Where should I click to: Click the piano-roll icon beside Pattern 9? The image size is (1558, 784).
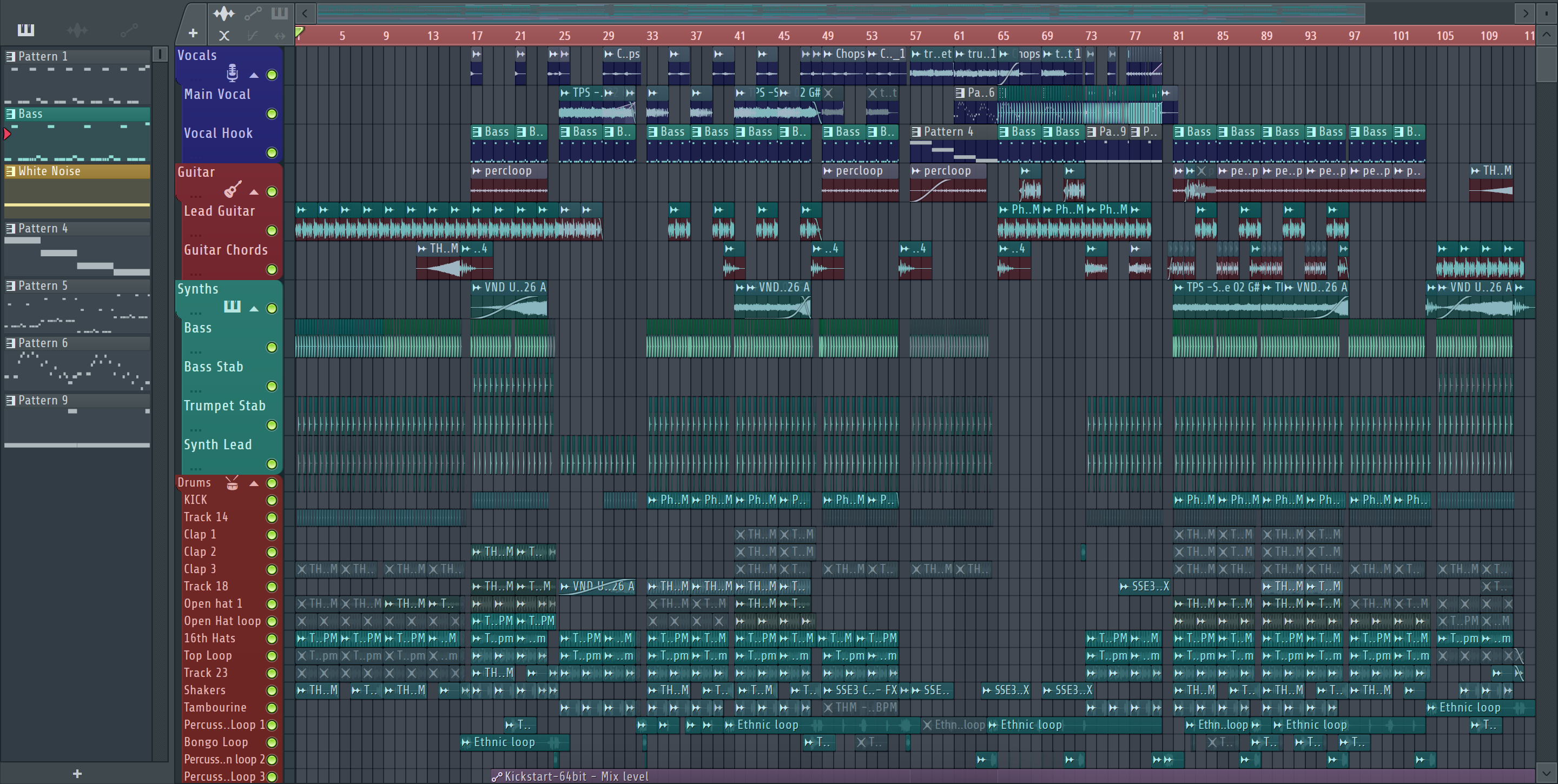(10, 401)
